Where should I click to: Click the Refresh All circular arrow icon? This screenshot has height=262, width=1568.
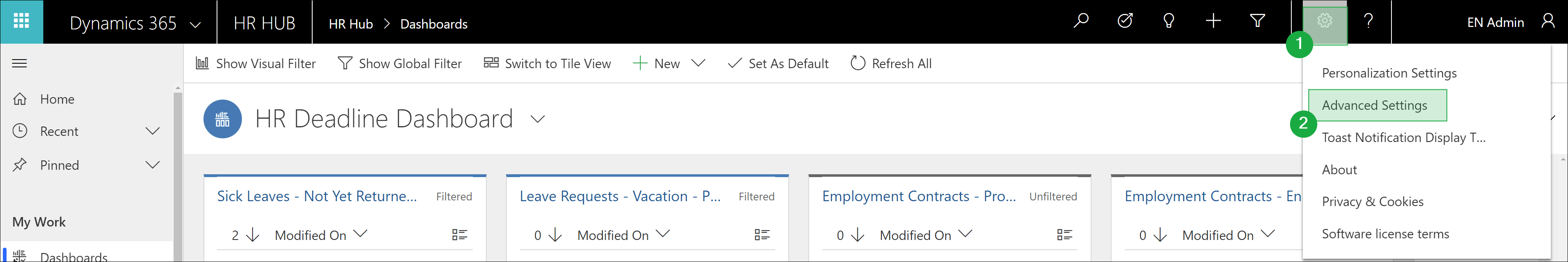[x=858, y=62]
